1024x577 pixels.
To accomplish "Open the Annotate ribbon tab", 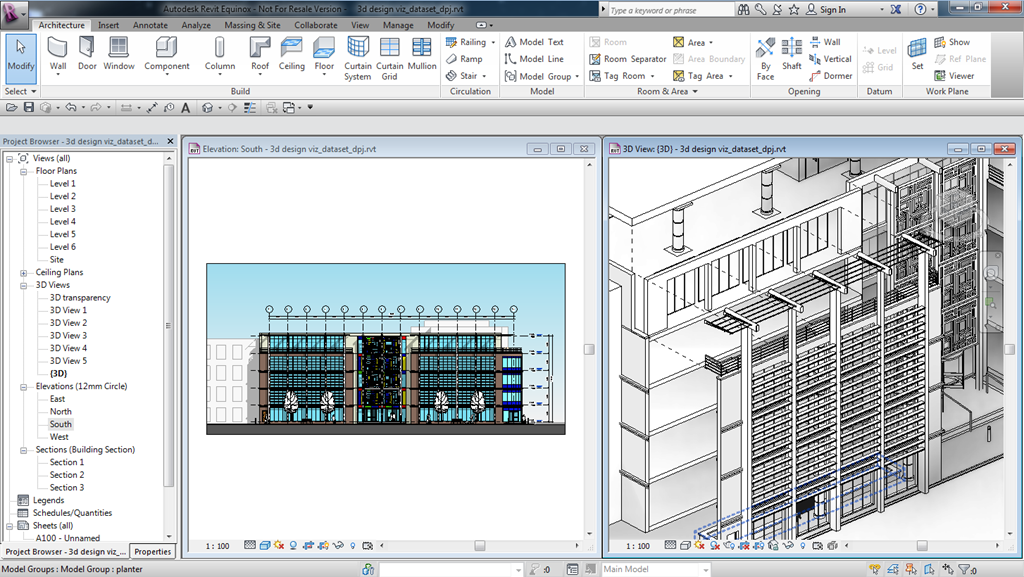I will 150,25.
